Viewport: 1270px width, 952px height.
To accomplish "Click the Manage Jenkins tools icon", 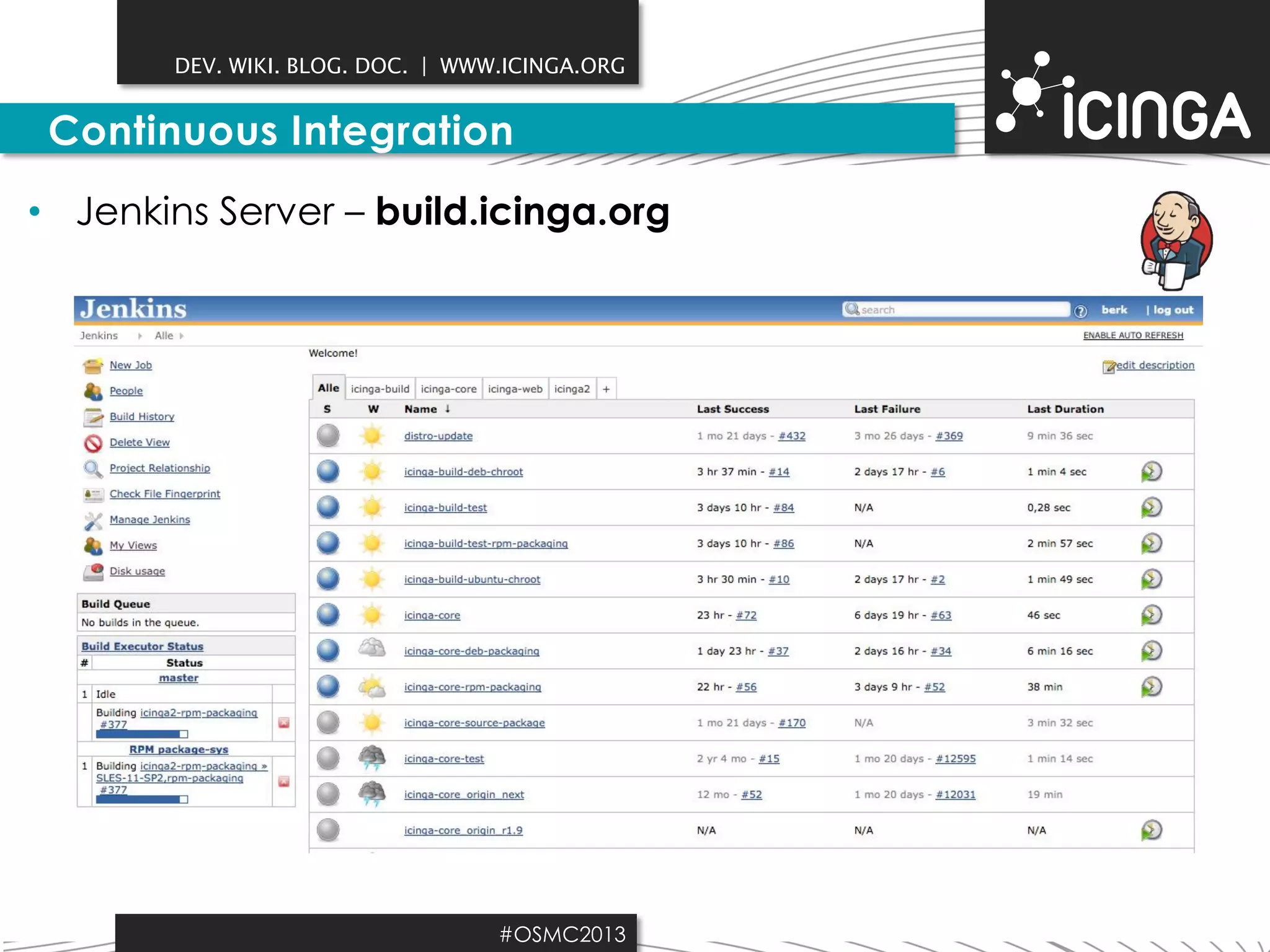I will tap(93, 521).
